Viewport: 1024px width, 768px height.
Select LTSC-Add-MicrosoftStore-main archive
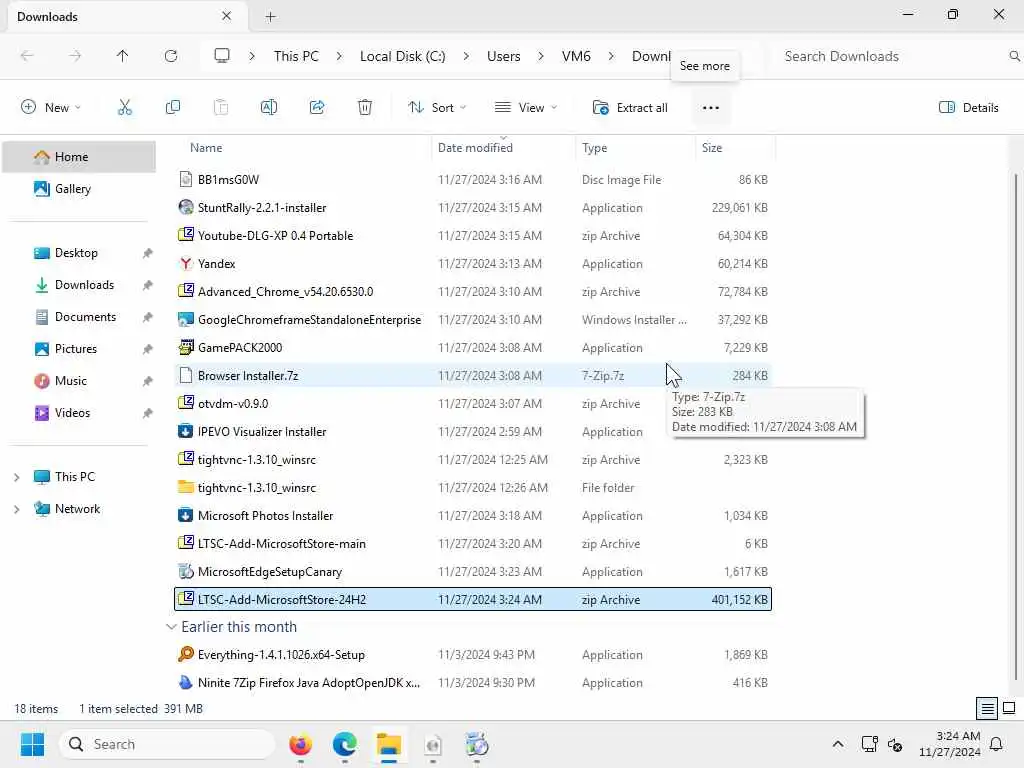coord(473,543)
